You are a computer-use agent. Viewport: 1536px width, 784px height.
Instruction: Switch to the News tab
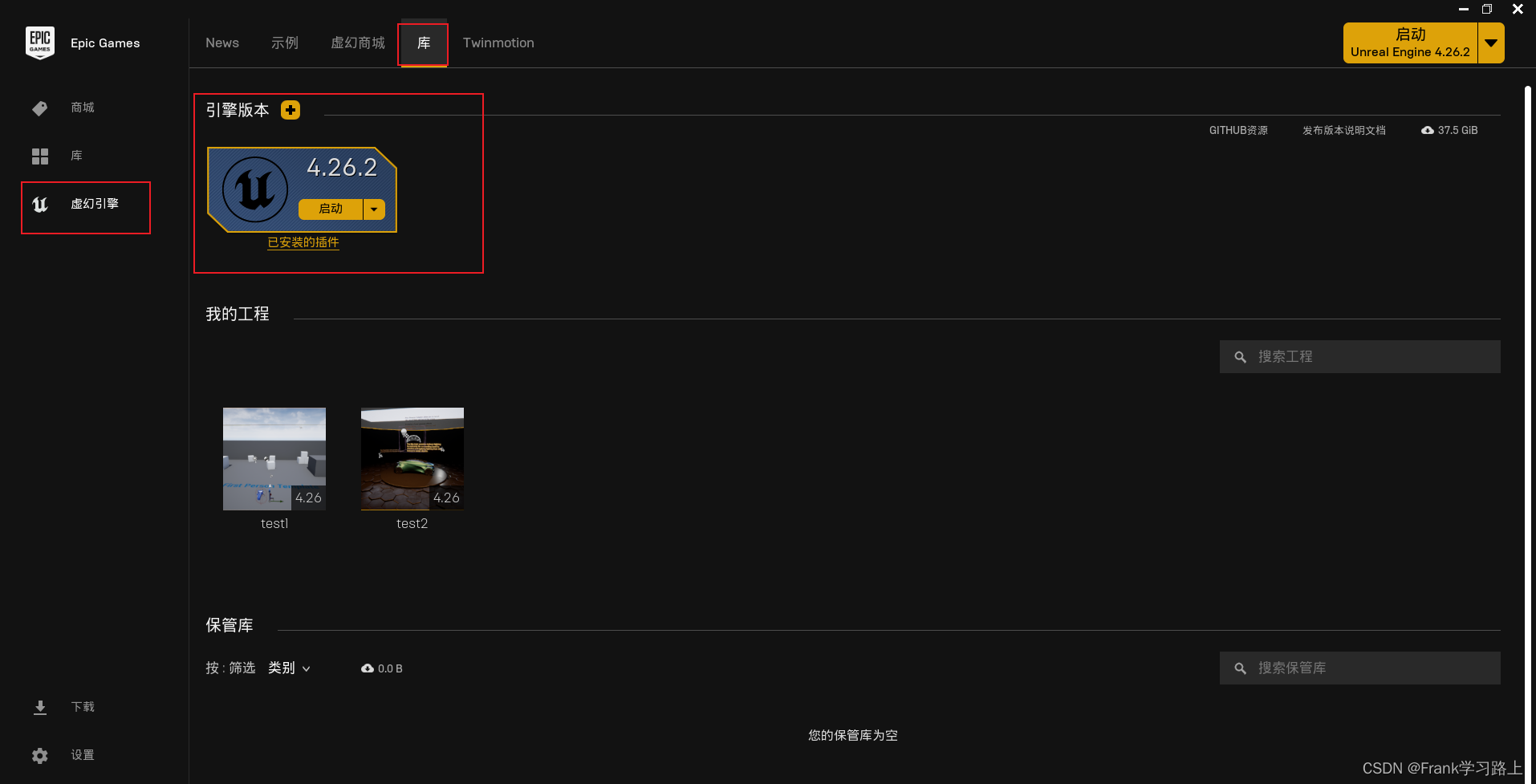coord(222,43)
